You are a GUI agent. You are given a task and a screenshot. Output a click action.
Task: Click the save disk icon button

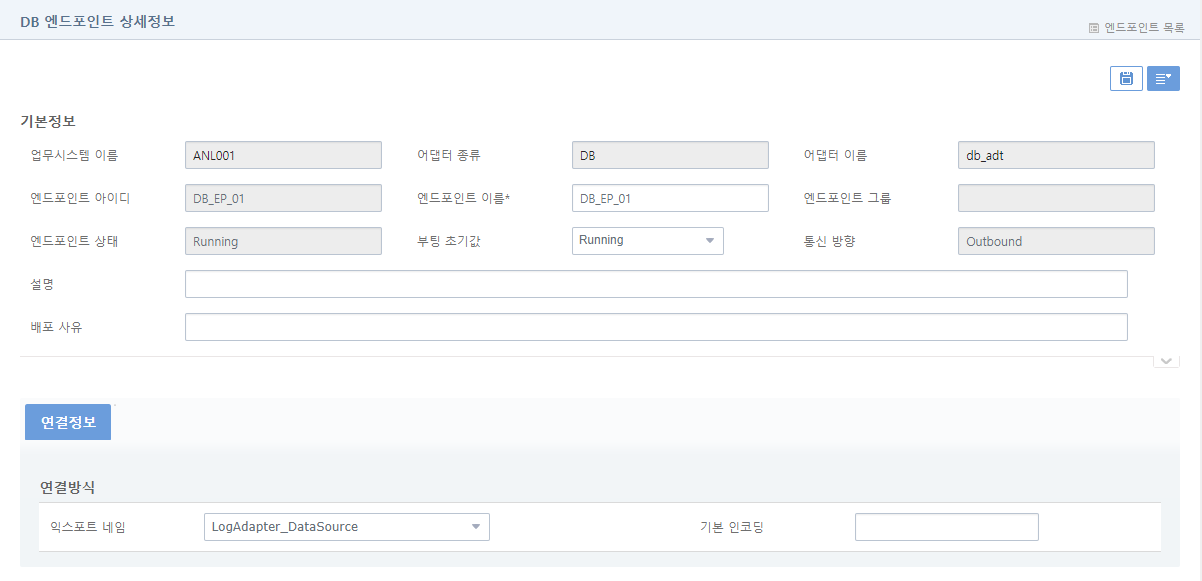[x=1126, y=79]
